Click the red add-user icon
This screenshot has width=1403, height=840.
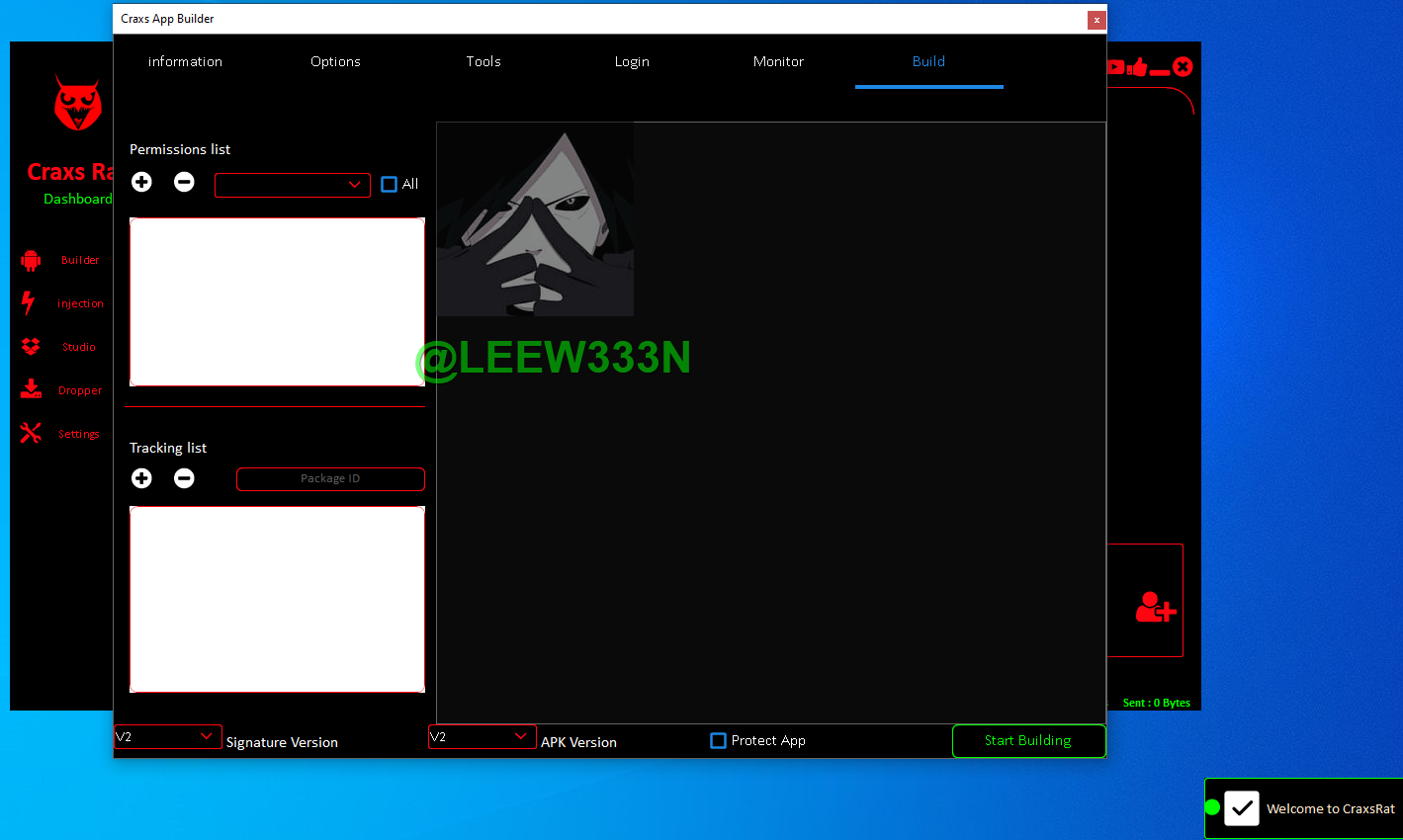(x=1155, y=607)
